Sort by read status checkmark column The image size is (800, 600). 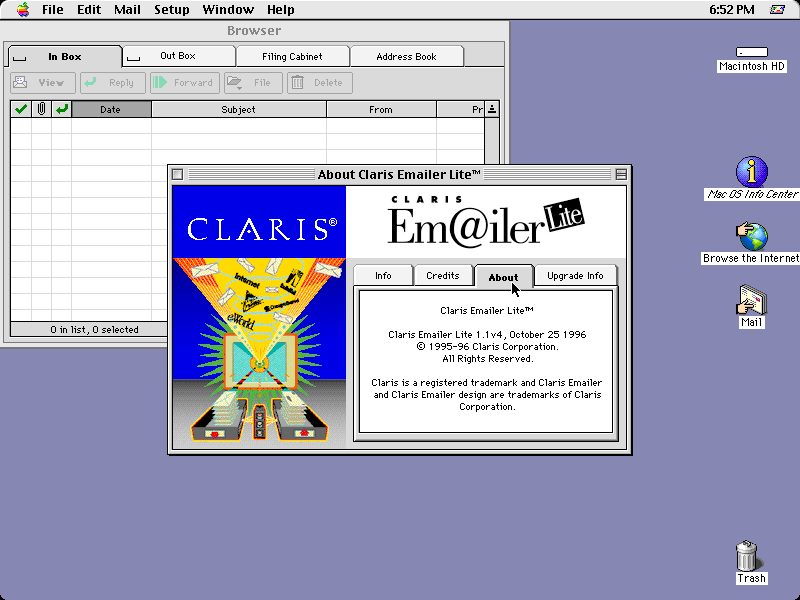click(x=21, y=109)
